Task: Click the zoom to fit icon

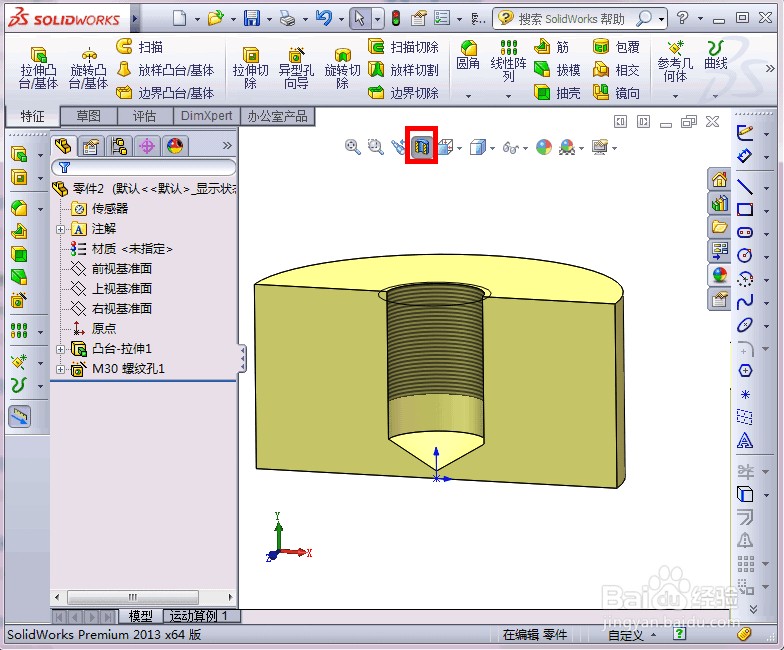Action: coord(352,146)
